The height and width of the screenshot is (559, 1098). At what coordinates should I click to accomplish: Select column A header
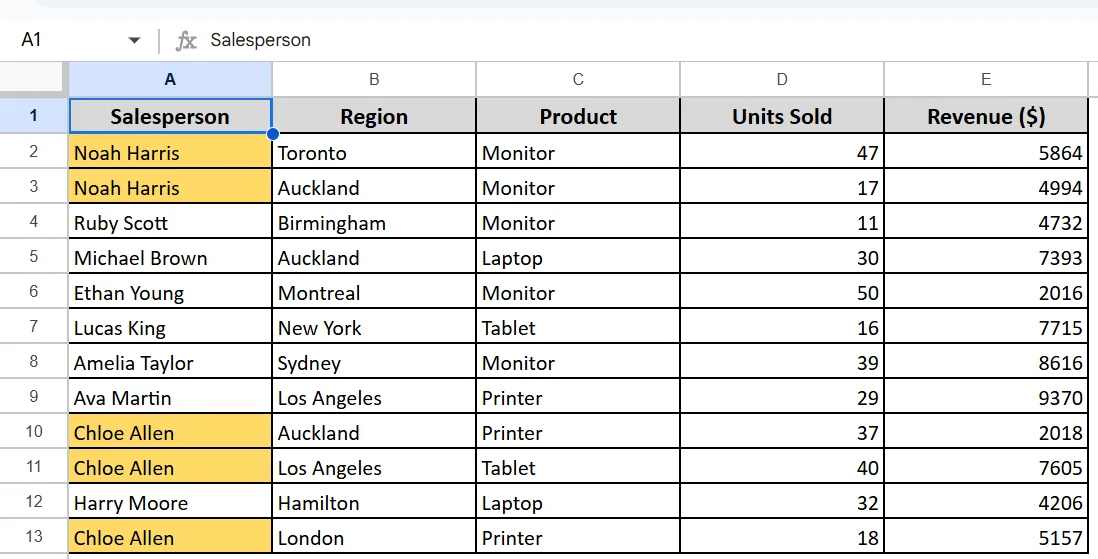click(x=170, y=79)
